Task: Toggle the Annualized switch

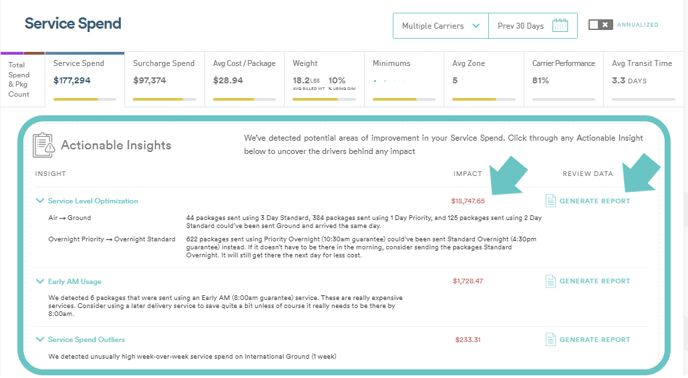Action: point(600,25)
